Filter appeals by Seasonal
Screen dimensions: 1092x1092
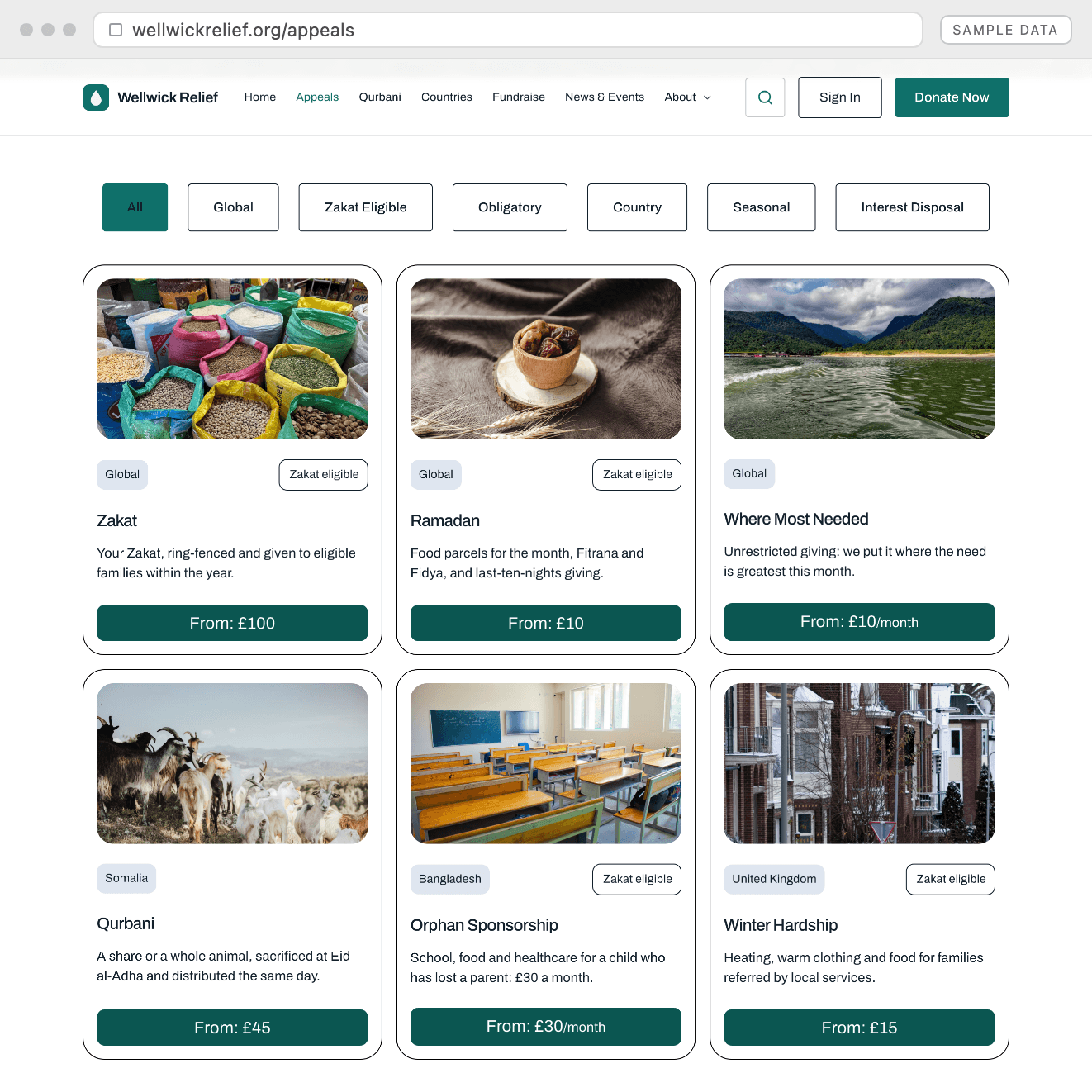click(762, 207)
